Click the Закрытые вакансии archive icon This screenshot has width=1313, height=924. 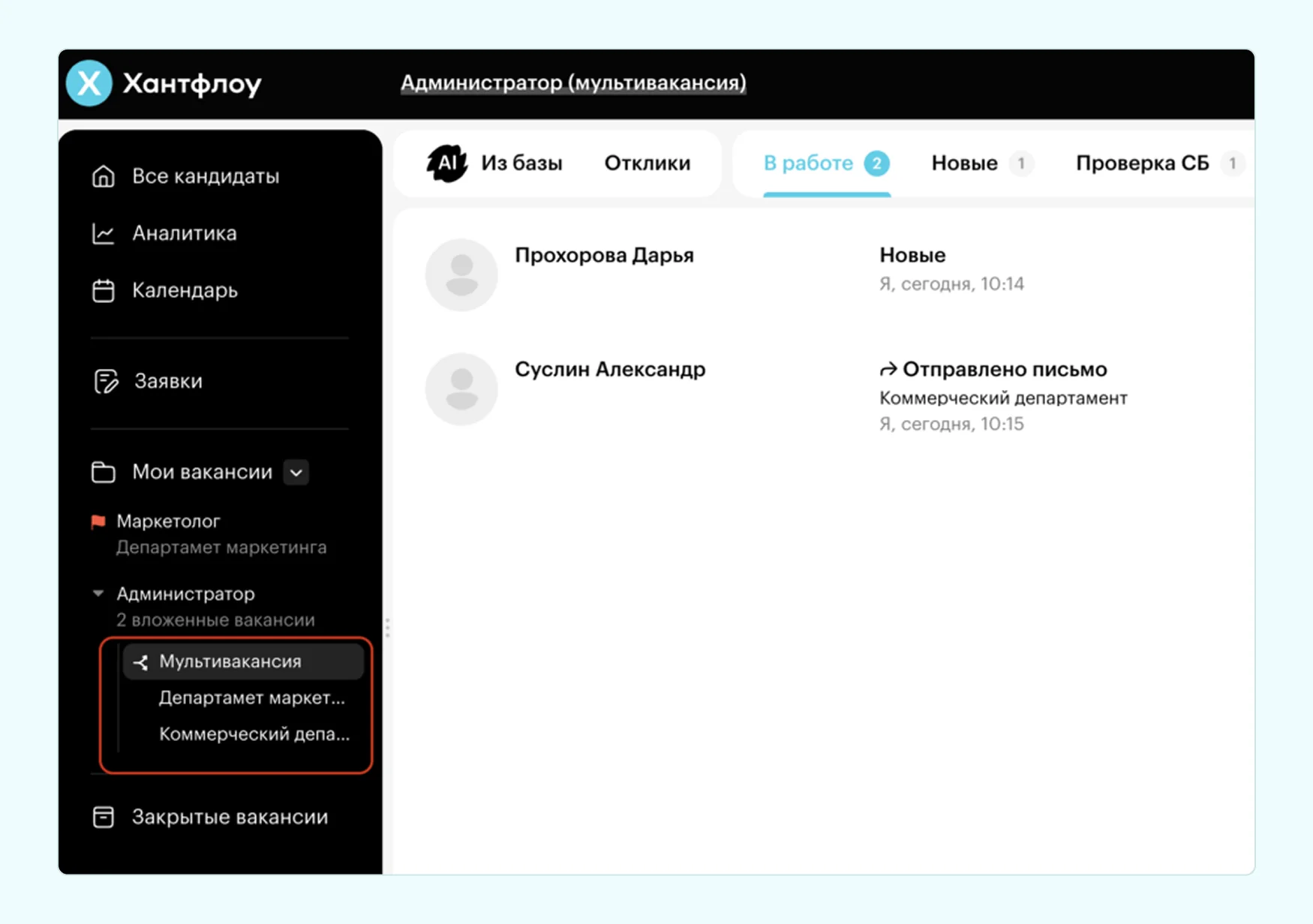[x=104, y=817]
